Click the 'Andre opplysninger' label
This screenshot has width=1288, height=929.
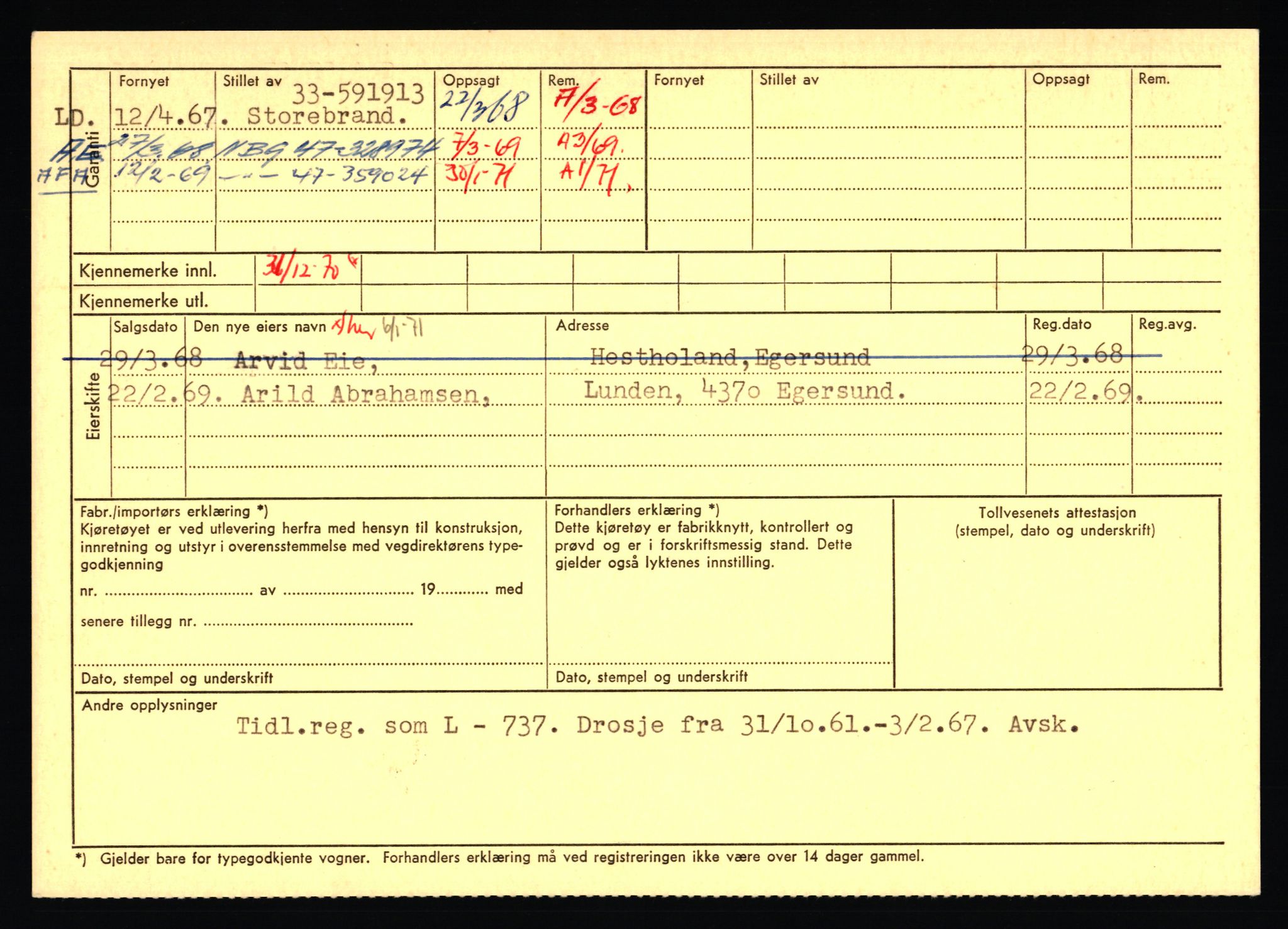[x=149, y=705]
